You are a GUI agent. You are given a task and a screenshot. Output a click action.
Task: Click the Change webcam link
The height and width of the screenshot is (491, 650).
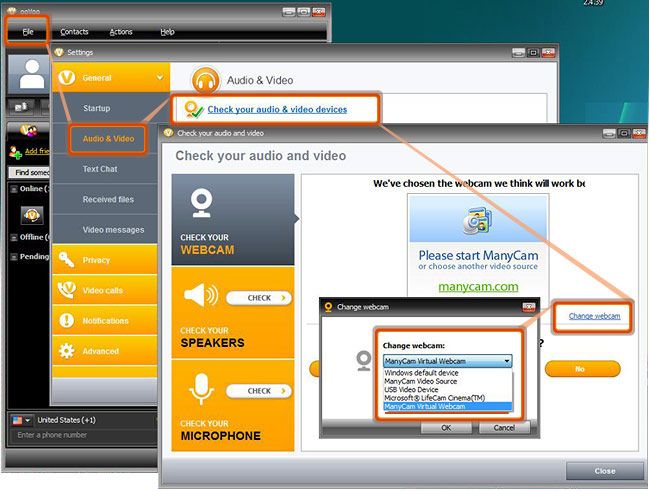tap(594, 316)
